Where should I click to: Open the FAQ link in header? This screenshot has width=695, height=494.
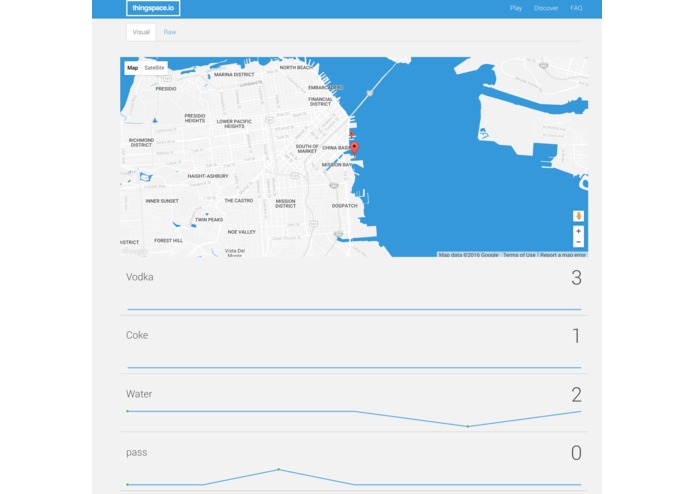(576, 8)
